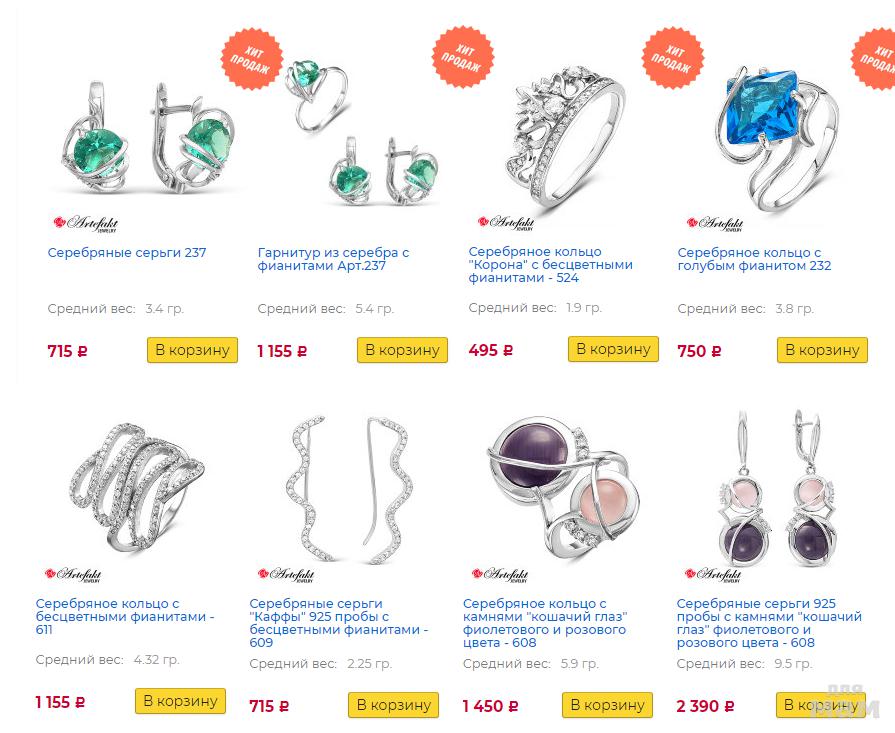895x733 pixels.
Task: Click the Artefakt logo under ring 611
Action: click(x=73, y=574)
